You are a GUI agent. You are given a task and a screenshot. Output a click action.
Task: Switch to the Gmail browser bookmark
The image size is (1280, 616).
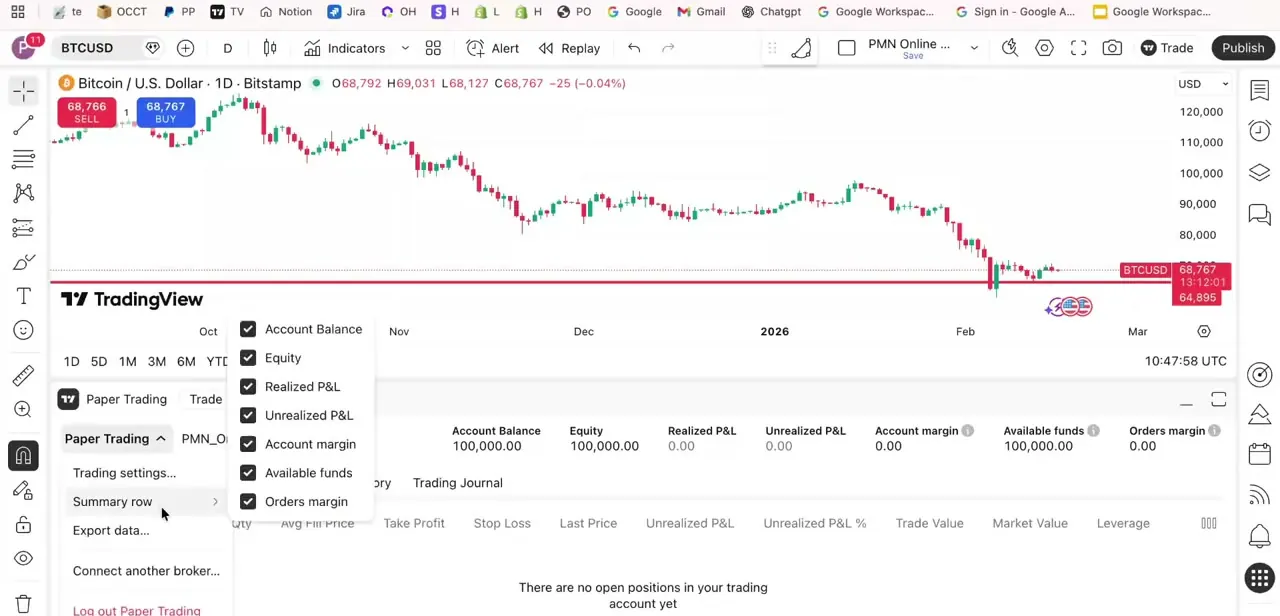tap(701, 12)
